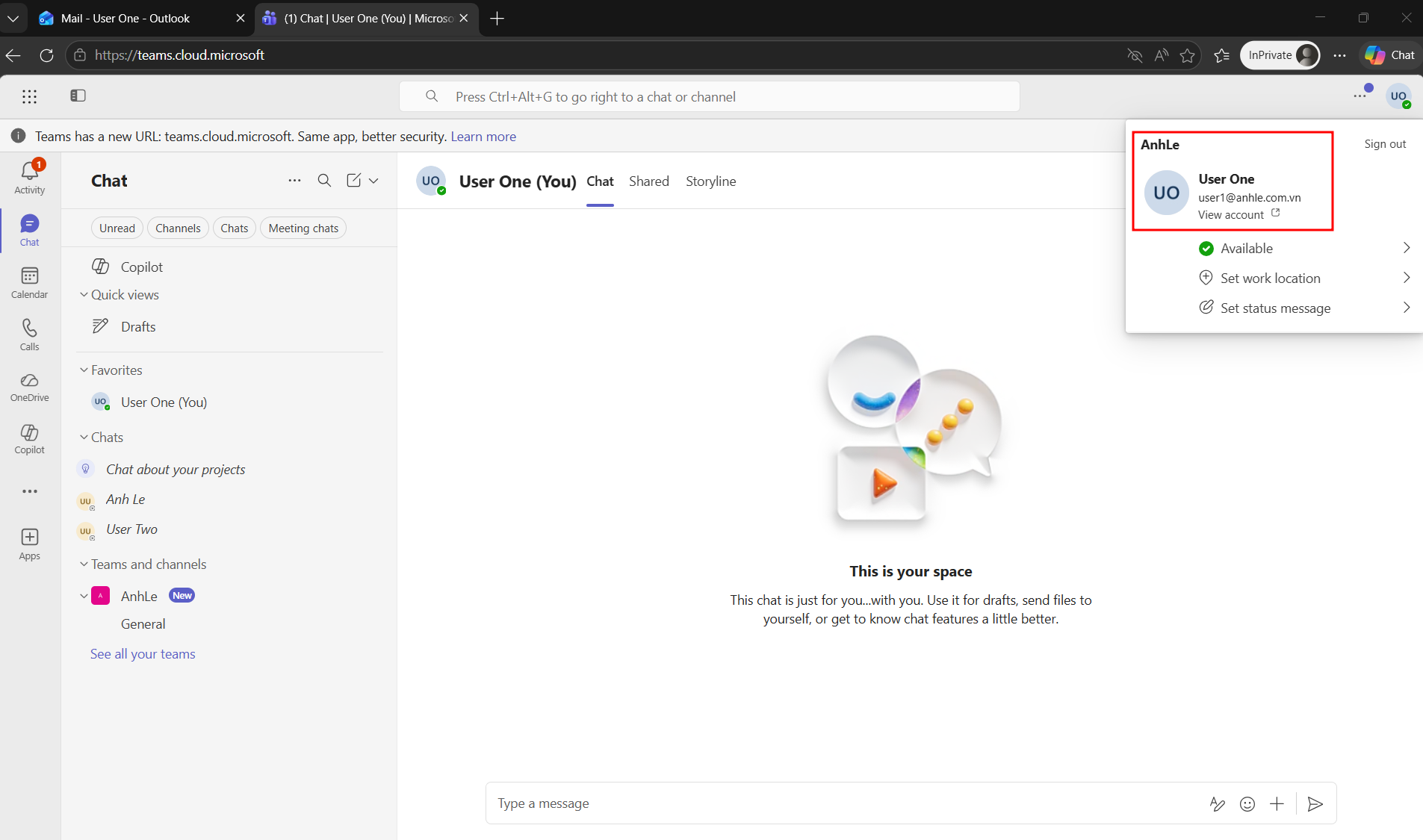Open Calendar from the left rail
This screenshot has height=840, width=1423.
pos(30,283)
